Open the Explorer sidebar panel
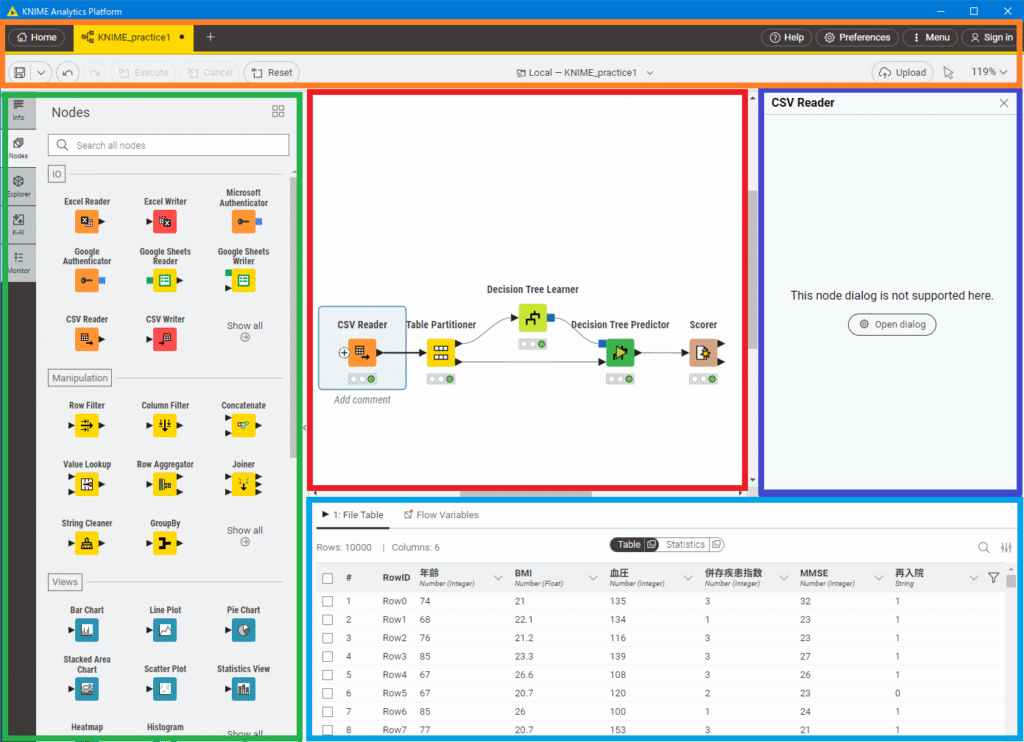The width and height of the screenshot is (1024, 742). [18, 186]
